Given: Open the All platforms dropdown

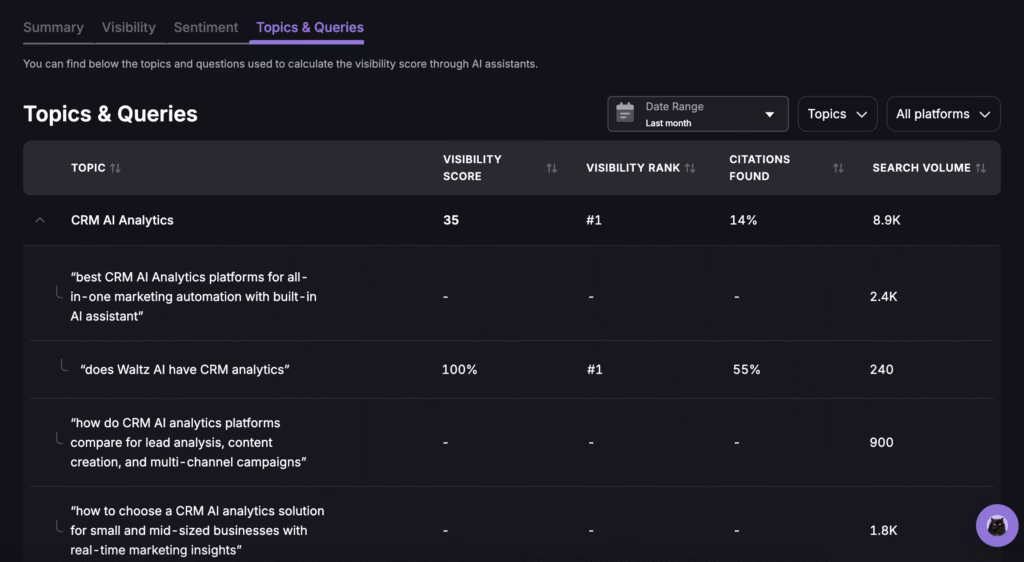Looking at the screenshot, I should (x=943, y=114).
